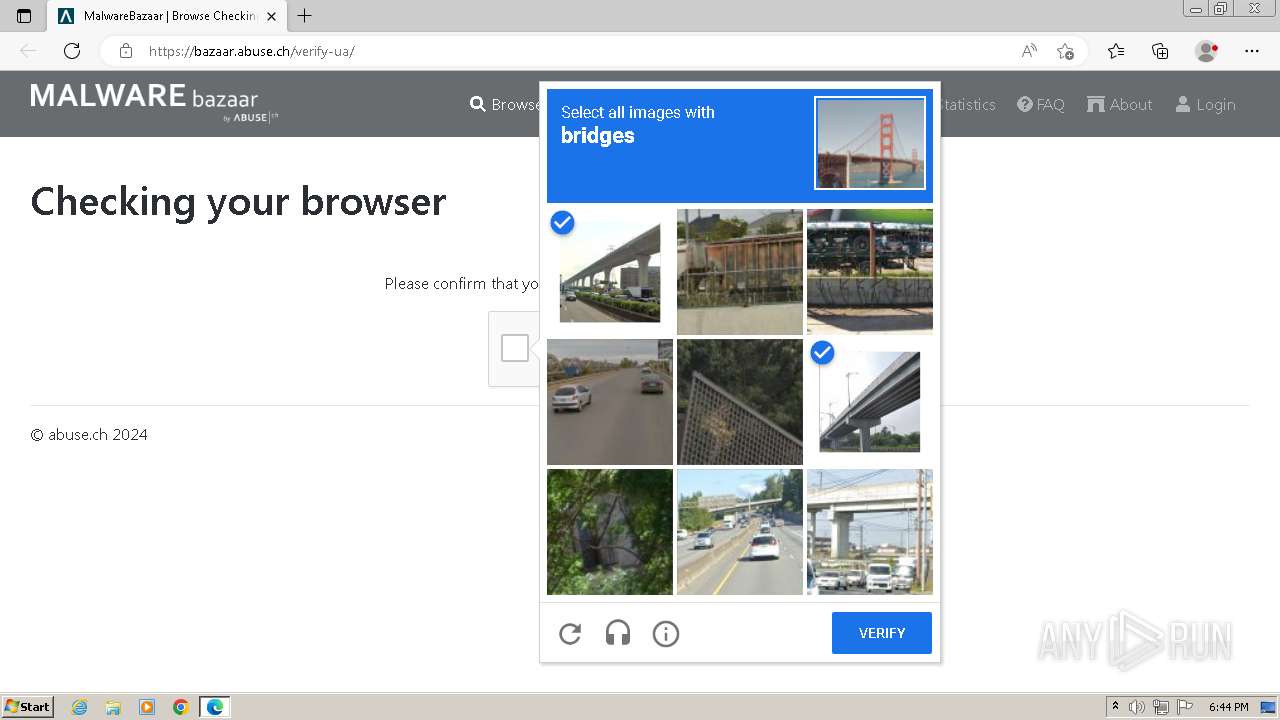This screenshot has height=720, width=1280.
Task: Open Action Center flag icon
Action: click(x=1185, y=707)
